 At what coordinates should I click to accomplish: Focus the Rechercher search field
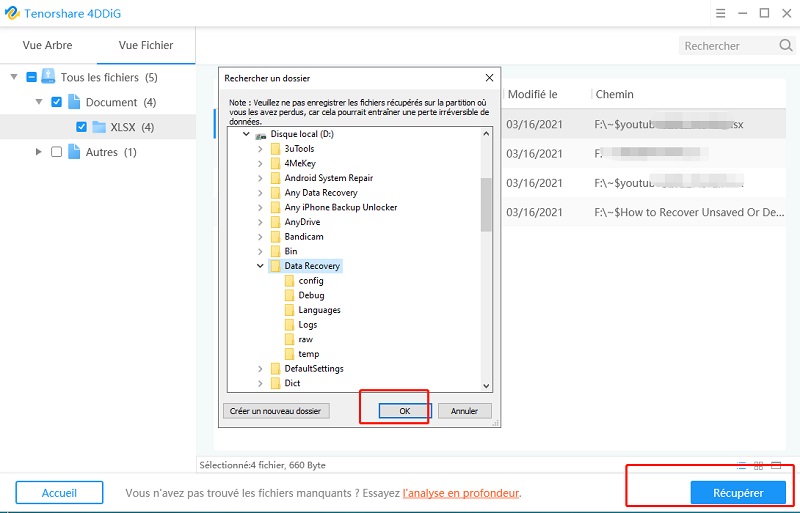point(729,45)
